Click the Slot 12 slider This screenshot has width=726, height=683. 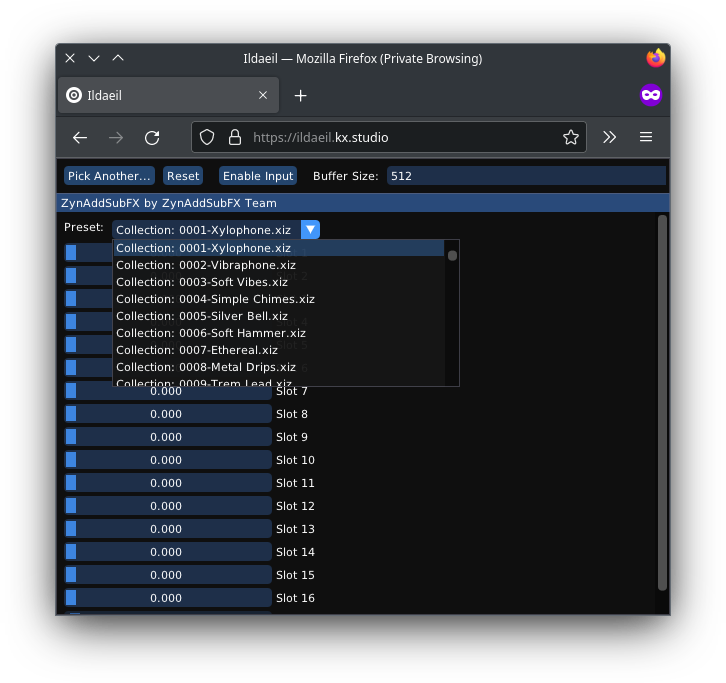[168, 506]
